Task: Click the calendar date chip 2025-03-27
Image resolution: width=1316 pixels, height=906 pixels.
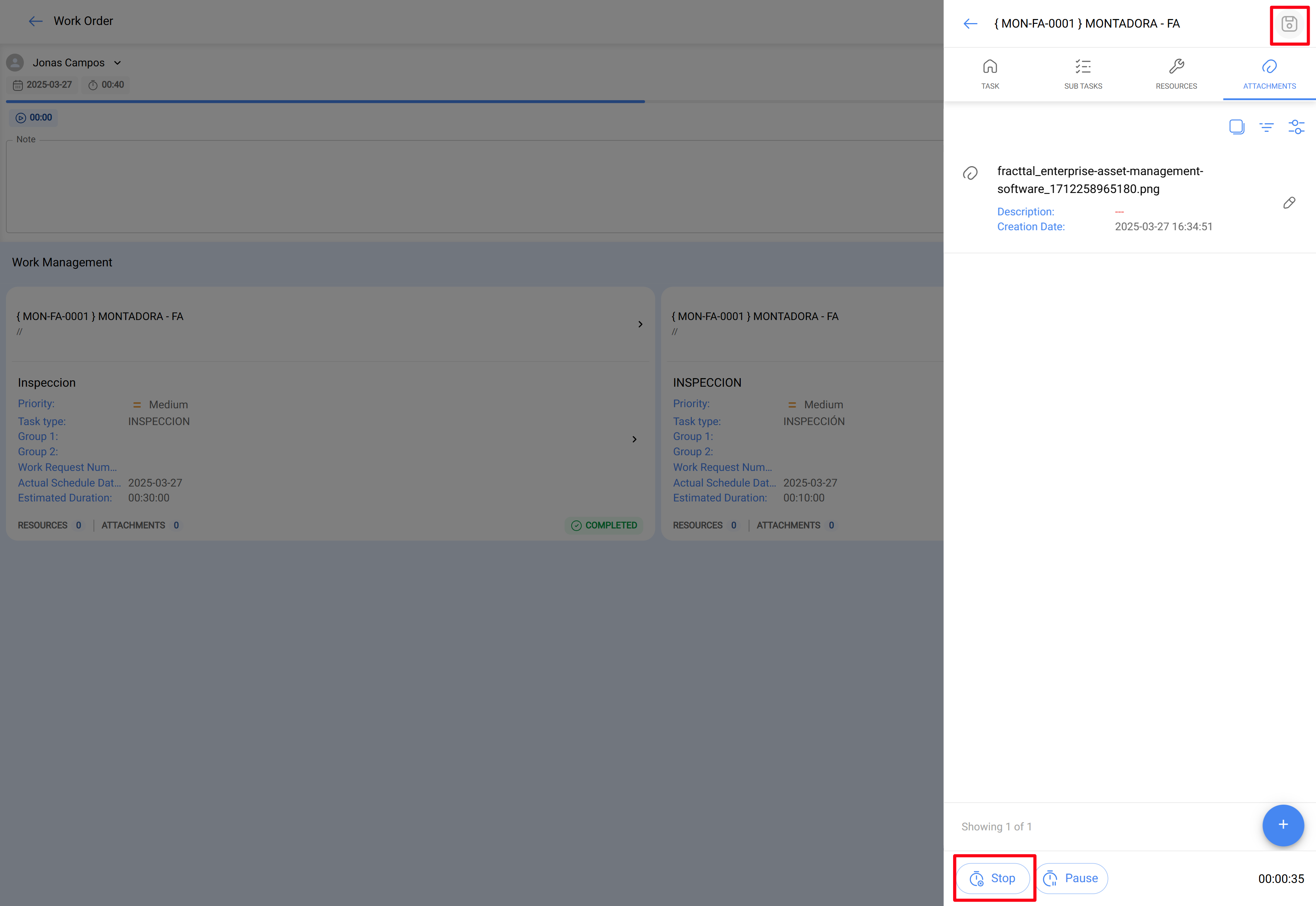Action: [42, 85]
